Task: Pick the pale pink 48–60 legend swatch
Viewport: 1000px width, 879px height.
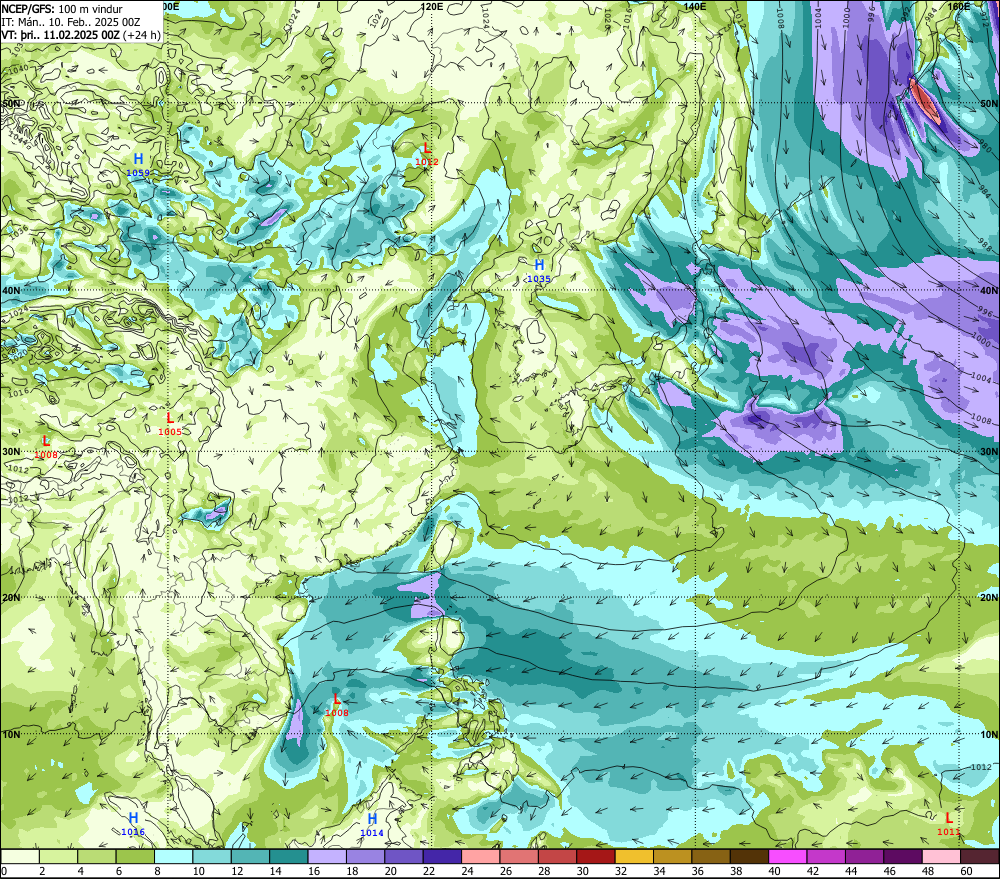Action: (941, 856)
